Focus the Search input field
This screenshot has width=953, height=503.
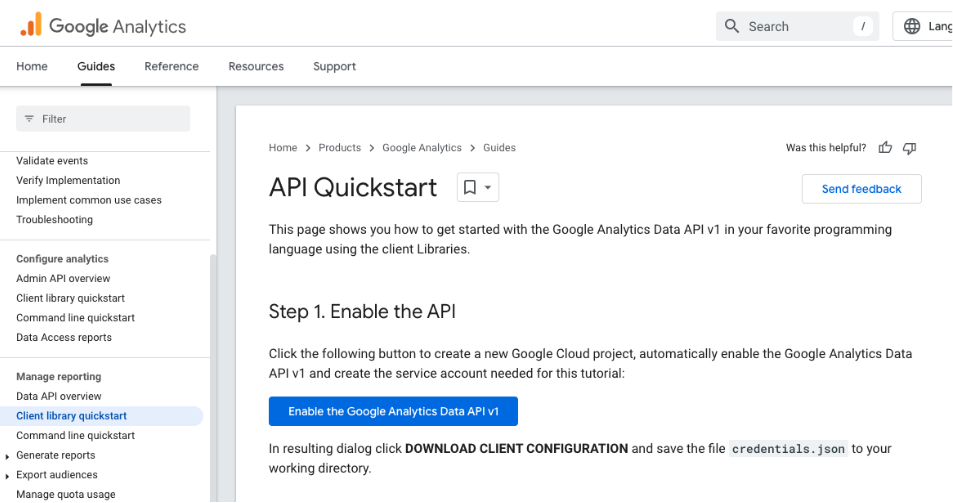(797, 26)
